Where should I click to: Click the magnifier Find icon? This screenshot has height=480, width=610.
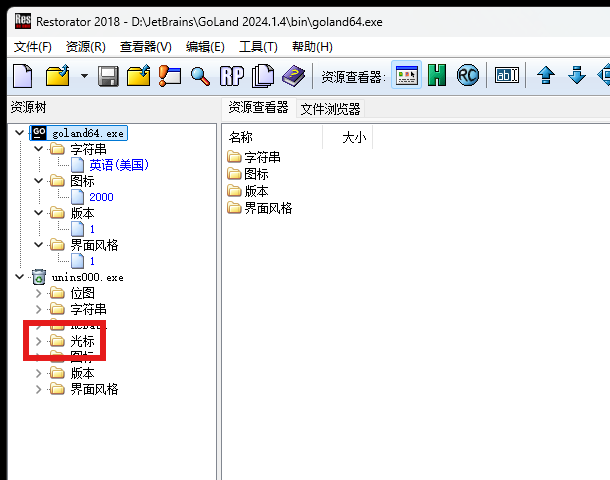point(200,76)
